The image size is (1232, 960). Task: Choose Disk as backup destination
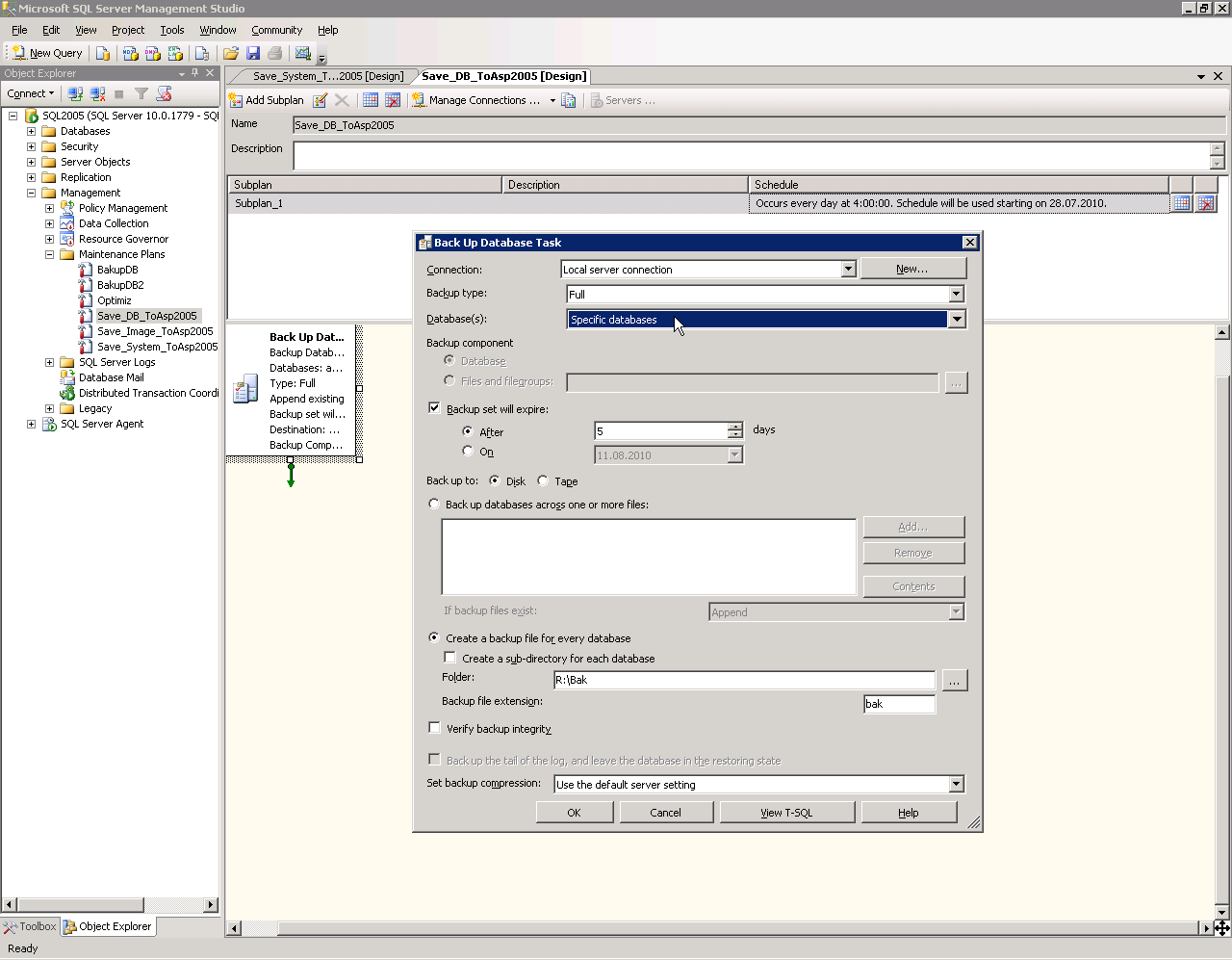pos(495,480)
